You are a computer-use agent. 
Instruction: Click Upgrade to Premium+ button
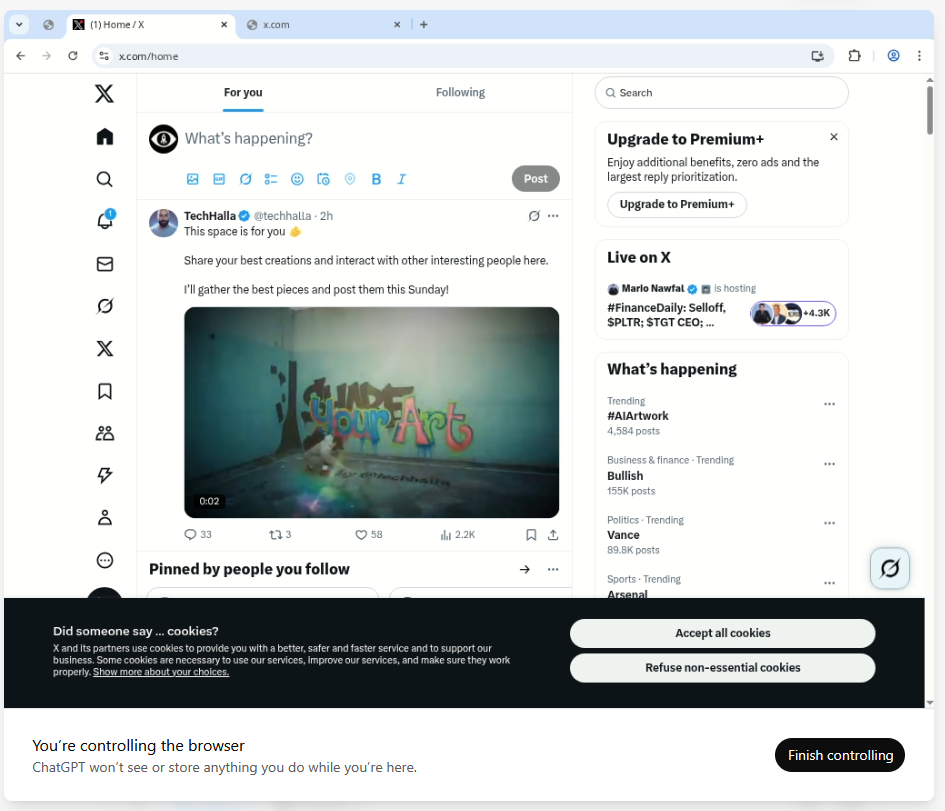(677, 204)
